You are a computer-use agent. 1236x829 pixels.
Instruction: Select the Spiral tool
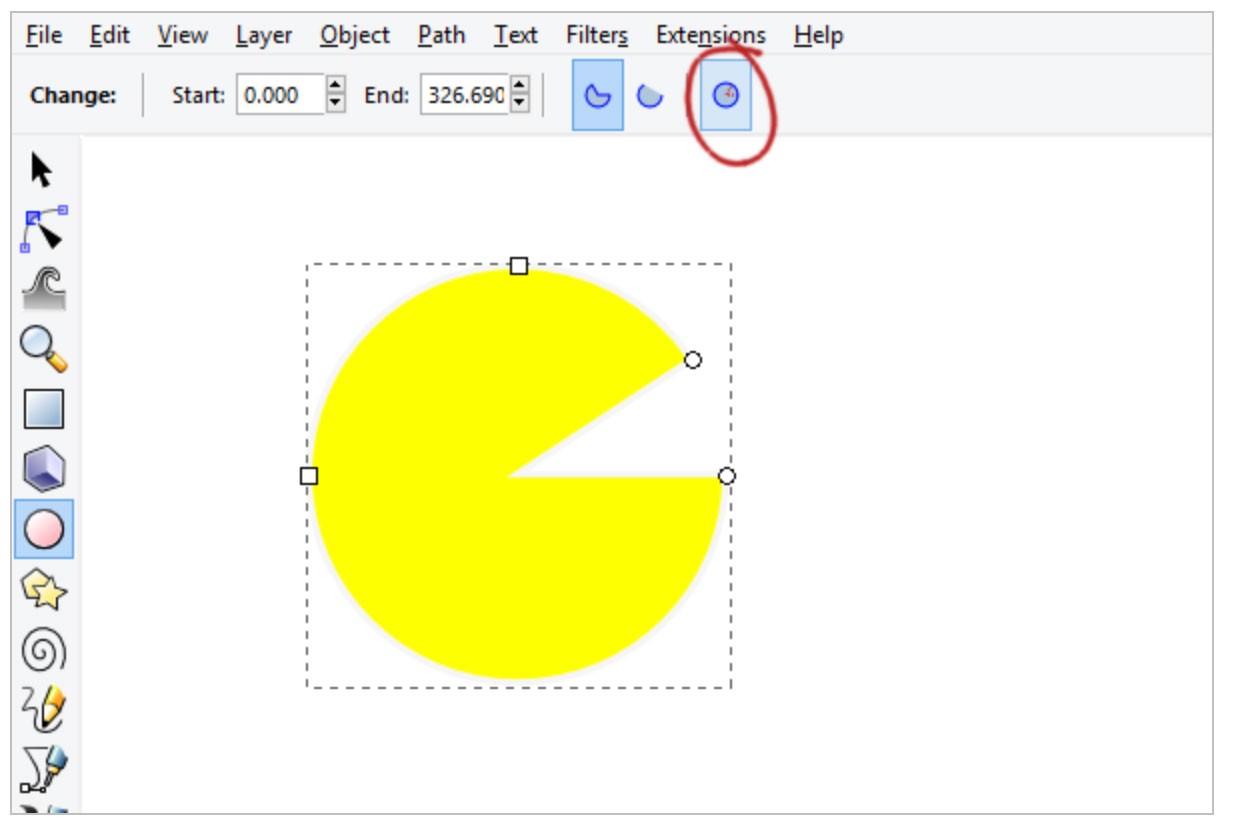pyautogui.click(x=43, y=650)
